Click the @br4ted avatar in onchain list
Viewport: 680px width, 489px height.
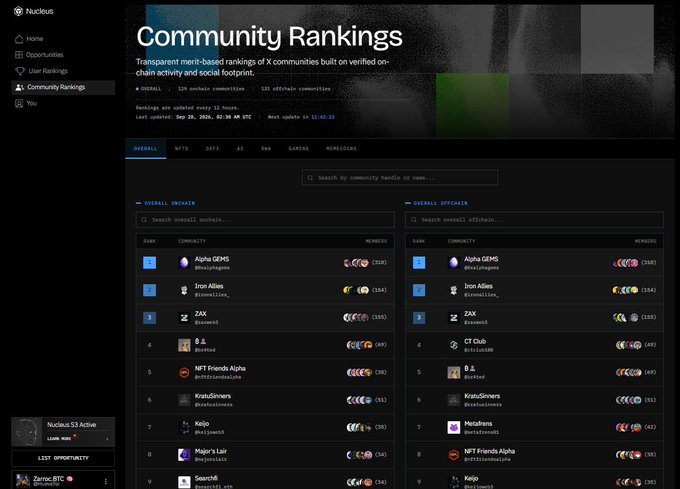tap(184, 345)
